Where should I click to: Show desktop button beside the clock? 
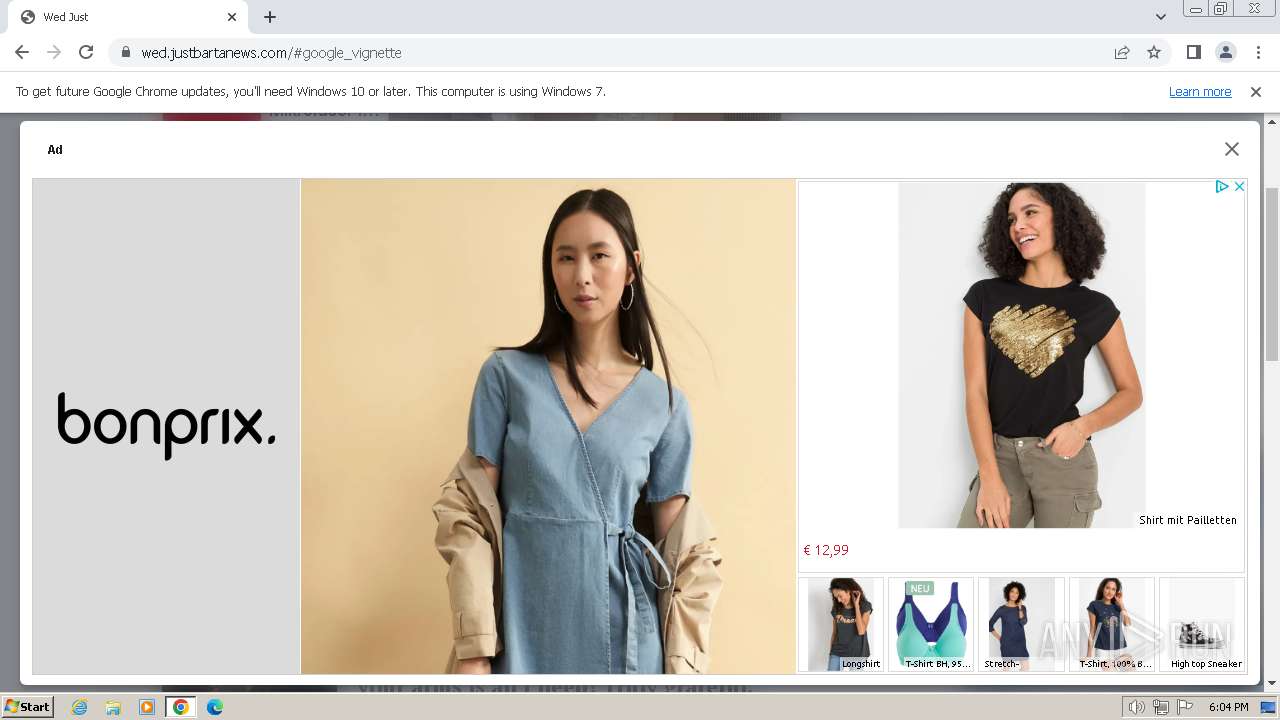pos(1268,707)
